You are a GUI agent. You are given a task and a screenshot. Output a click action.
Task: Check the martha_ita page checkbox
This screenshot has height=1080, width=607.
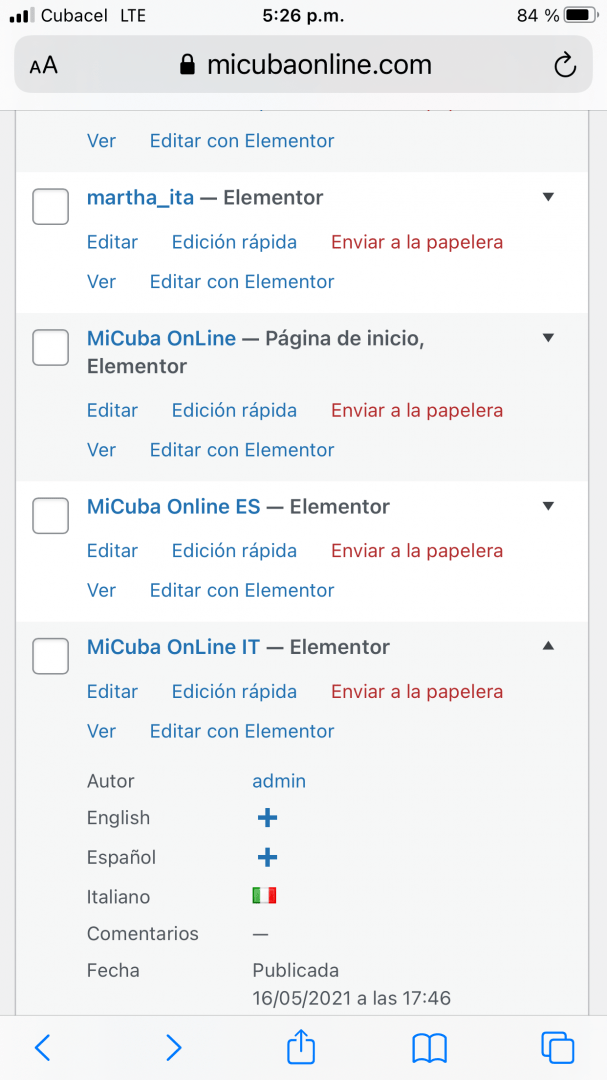[50, 207]
